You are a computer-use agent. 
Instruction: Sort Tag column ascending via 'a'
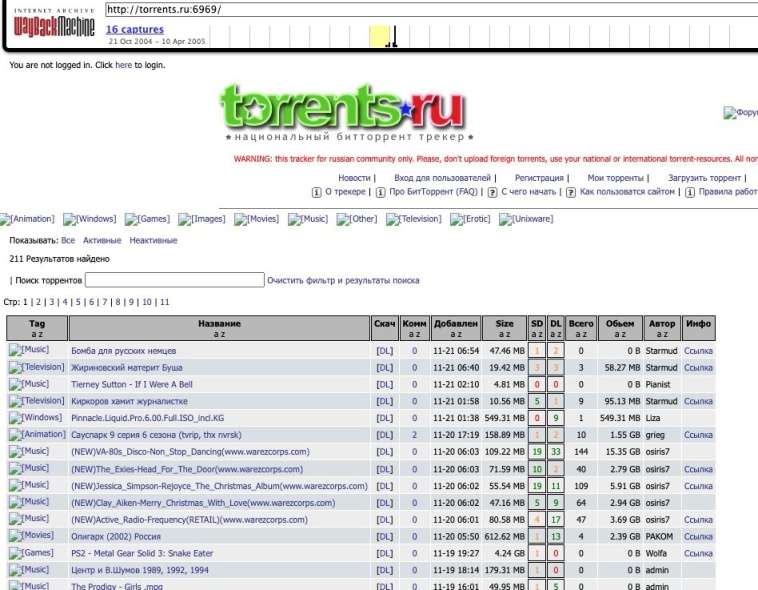point(34,334)
